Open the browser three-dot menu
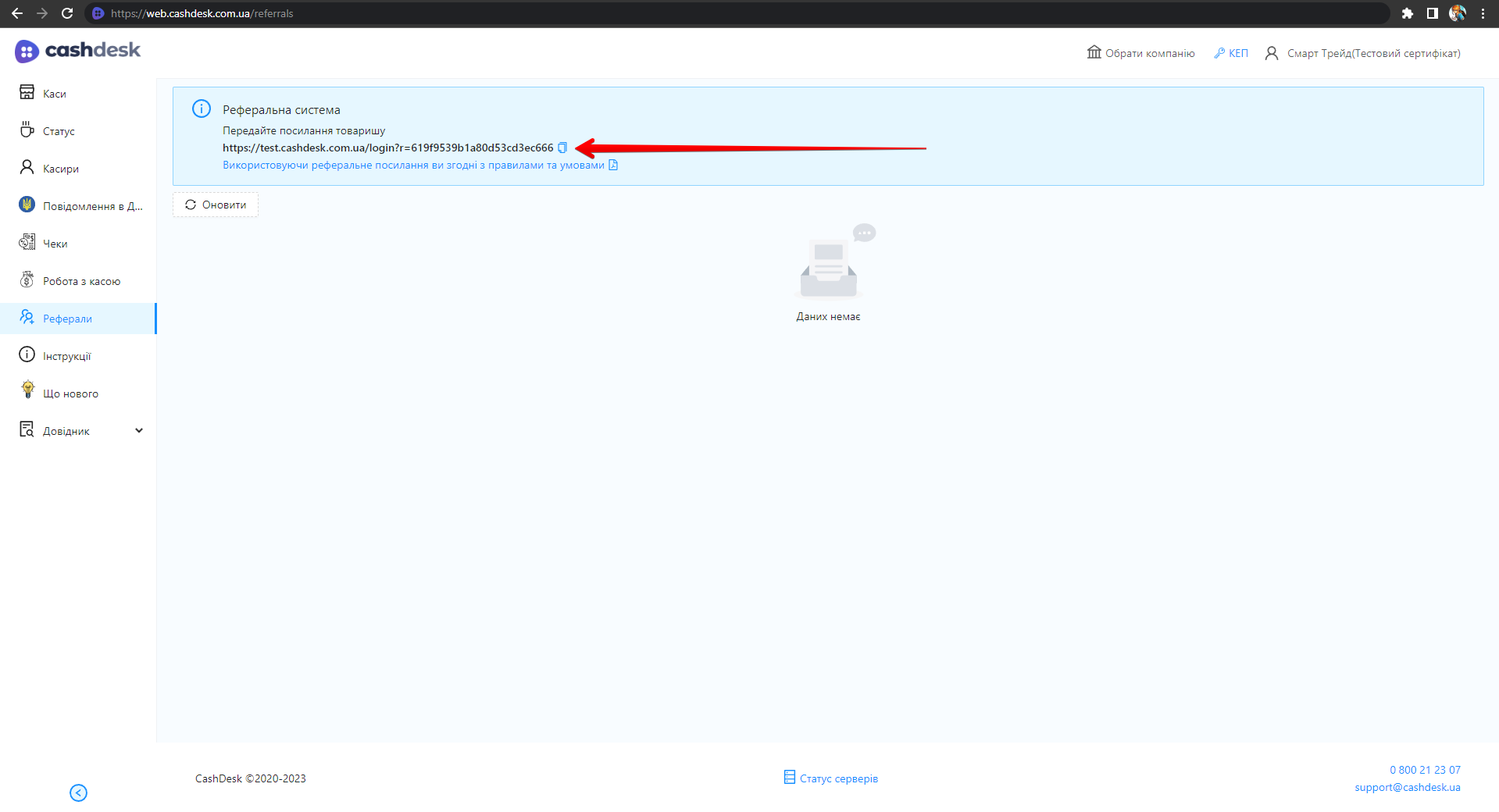The width and height of the screenshot is (1499, 812). point(1483,13)
